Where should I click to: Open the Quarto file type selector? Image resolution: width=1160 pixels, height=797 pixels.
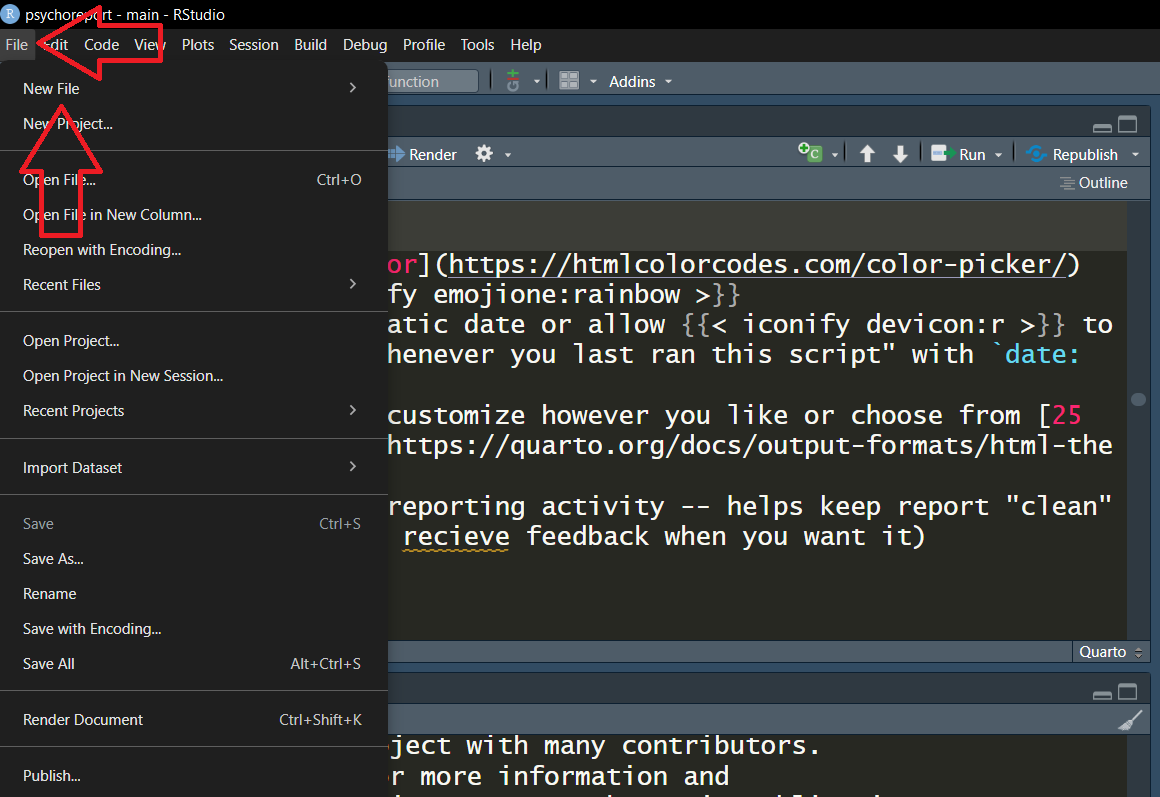[x=1110, y=652]
